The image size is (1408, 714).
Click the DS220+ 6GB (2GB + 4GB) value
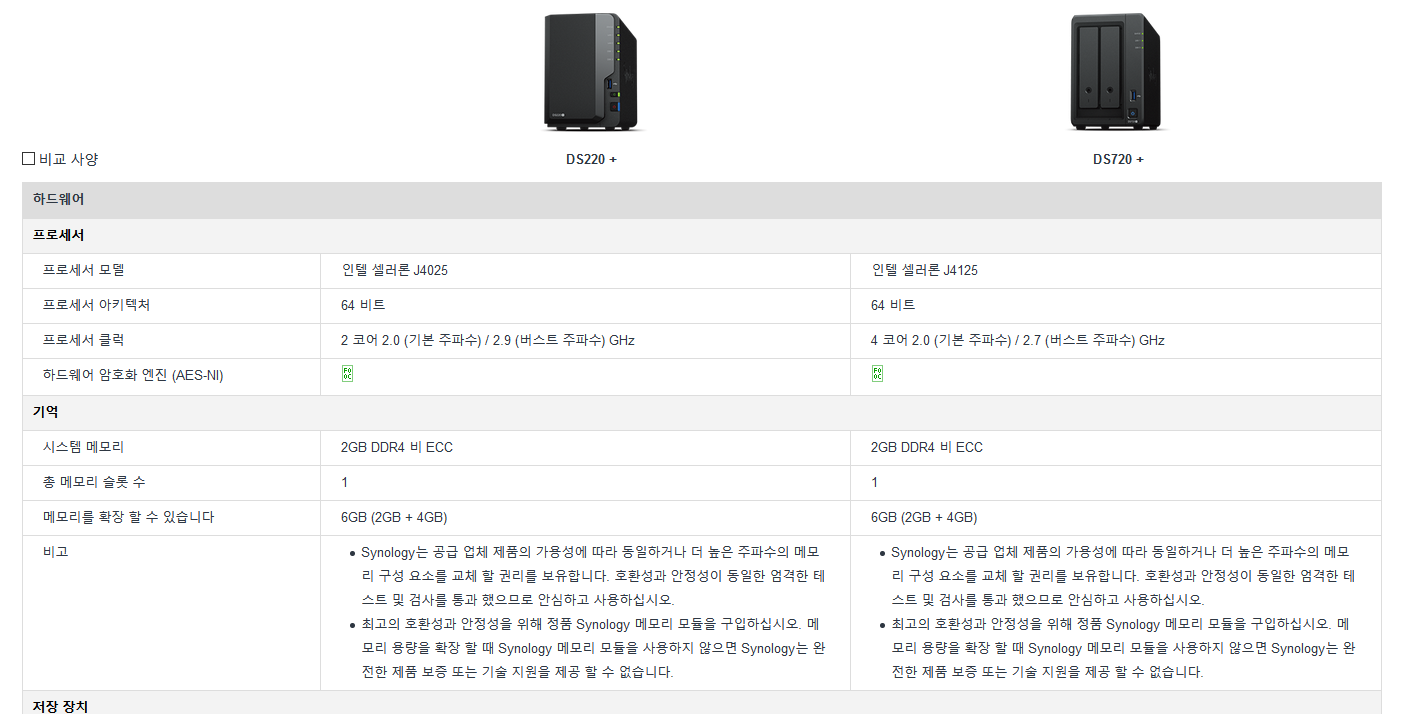click(394, 517)
